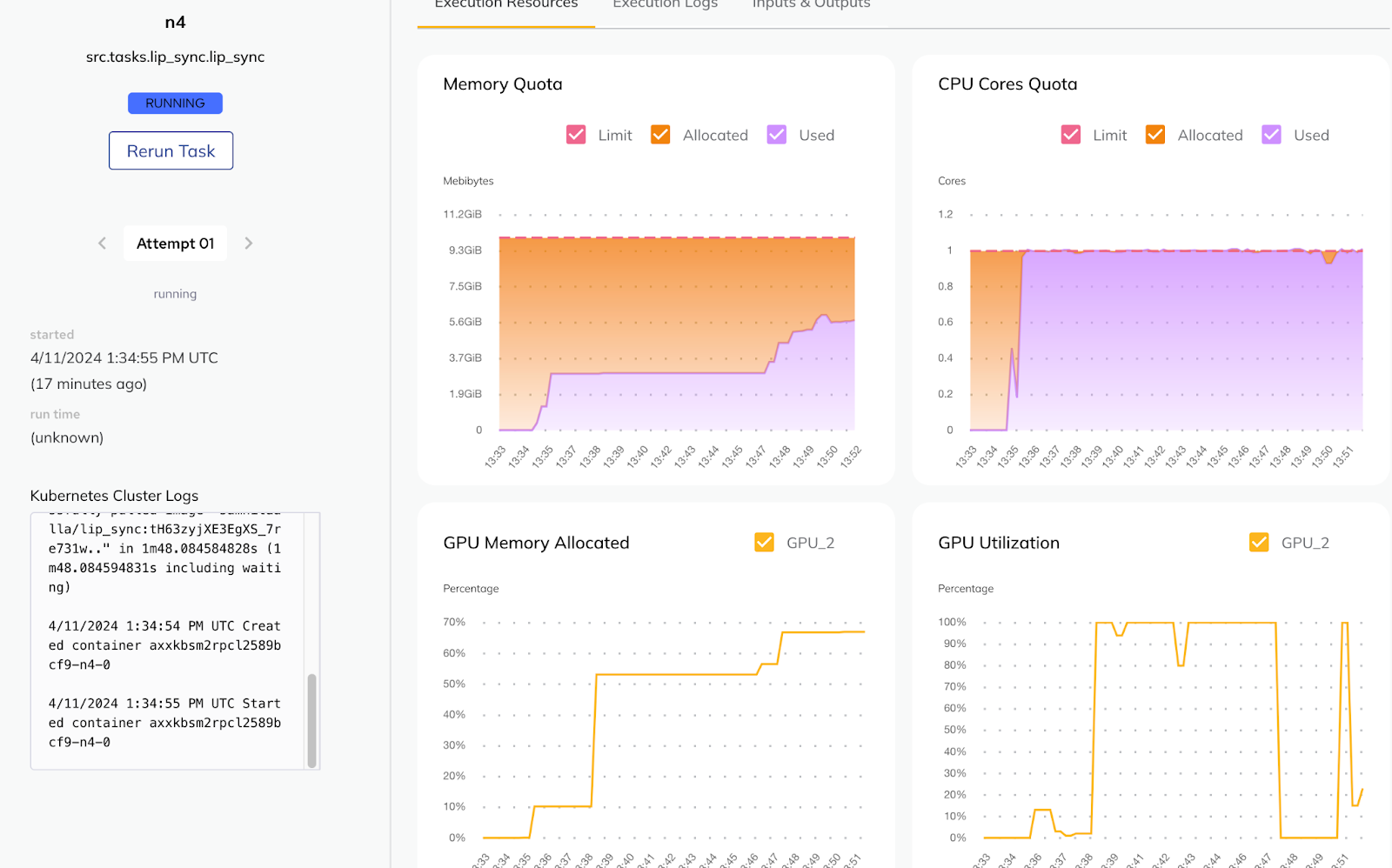Click the n4 node title
This screenshot has height=868, width=1392.
pos(175,23)
